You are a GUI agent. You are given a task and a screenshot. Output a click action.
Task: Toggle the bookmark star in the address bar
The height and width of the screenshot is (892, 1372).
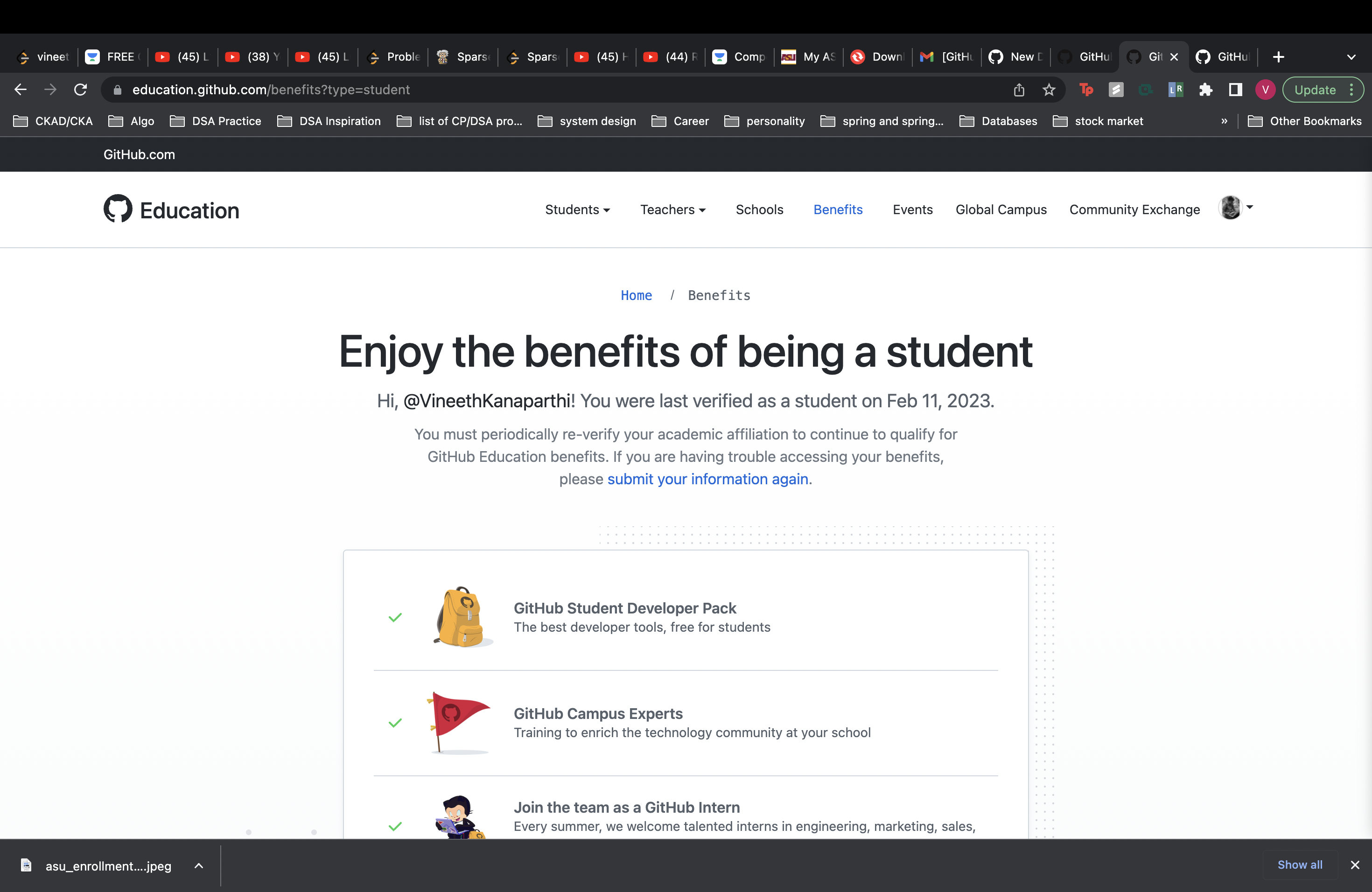coord(1049,90)
